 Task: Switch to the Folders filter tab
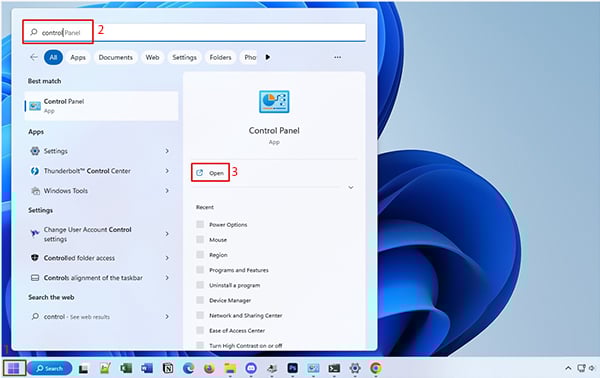click(x=220, y=57)
